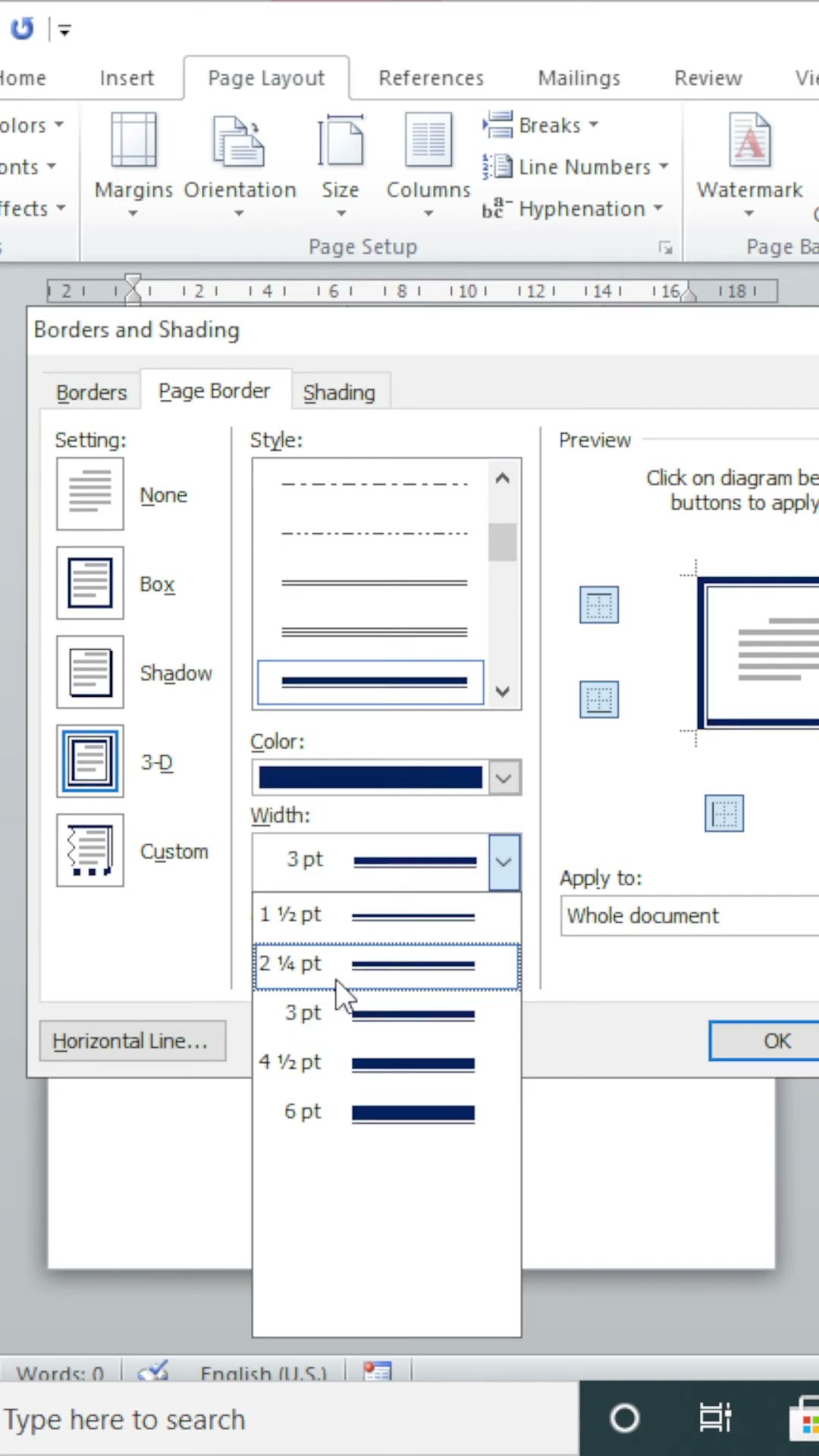Click the right indent ruler marker
819x1456 pixels.
(688, 293)
